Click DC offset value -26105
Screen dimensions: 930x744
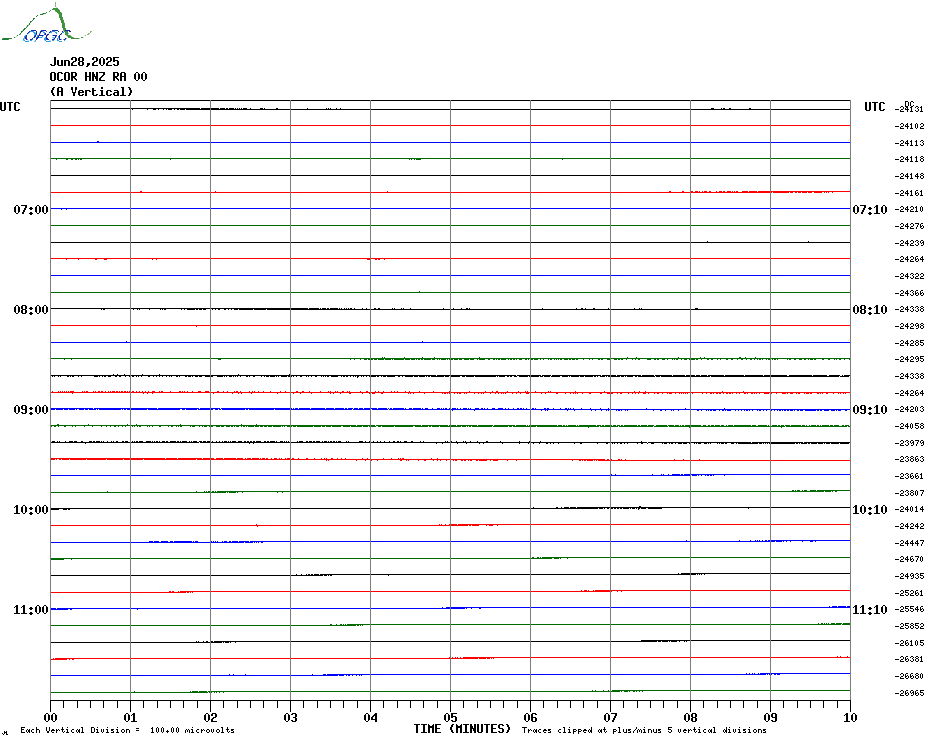point(909,643)
